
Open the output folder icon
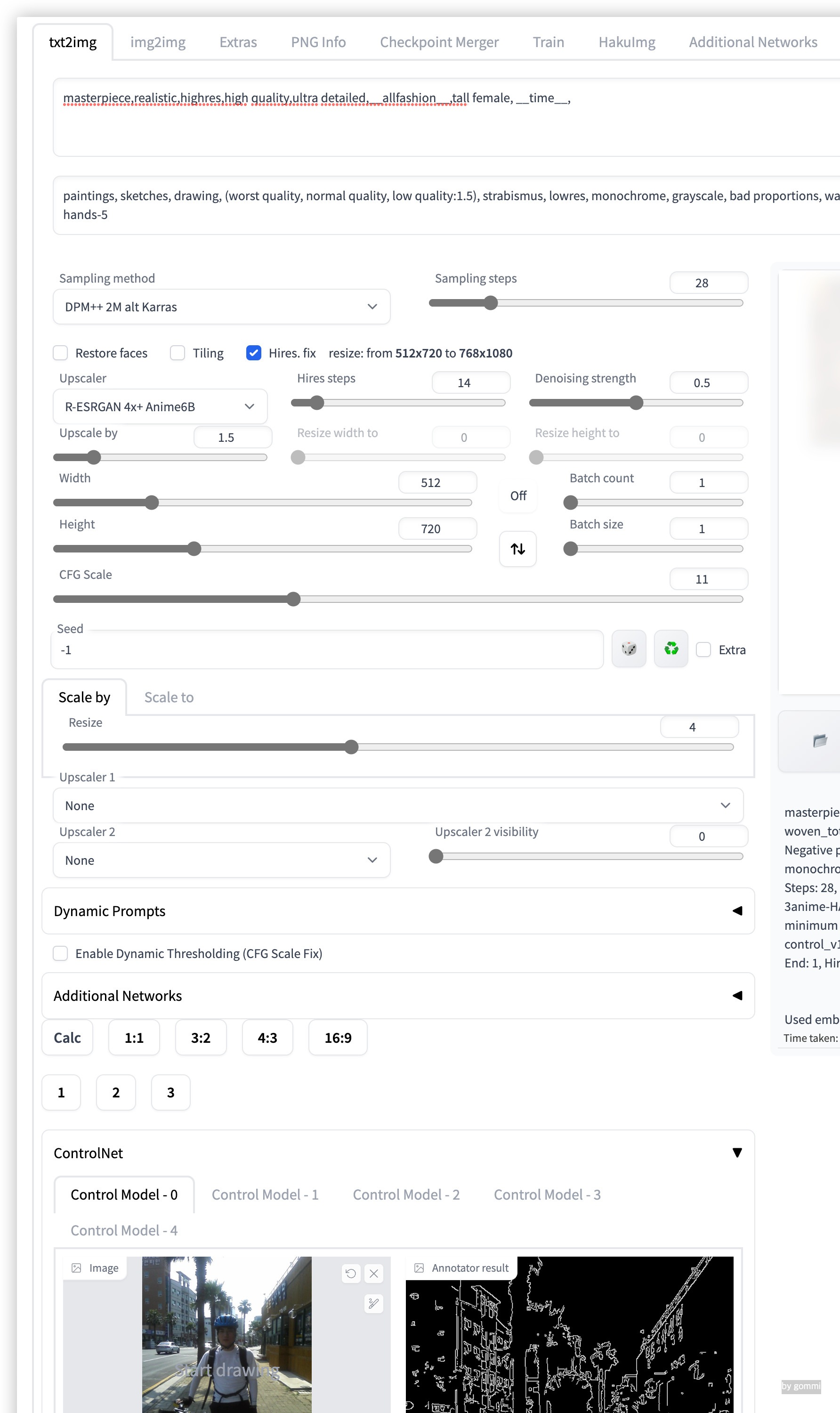pos(820,740)
